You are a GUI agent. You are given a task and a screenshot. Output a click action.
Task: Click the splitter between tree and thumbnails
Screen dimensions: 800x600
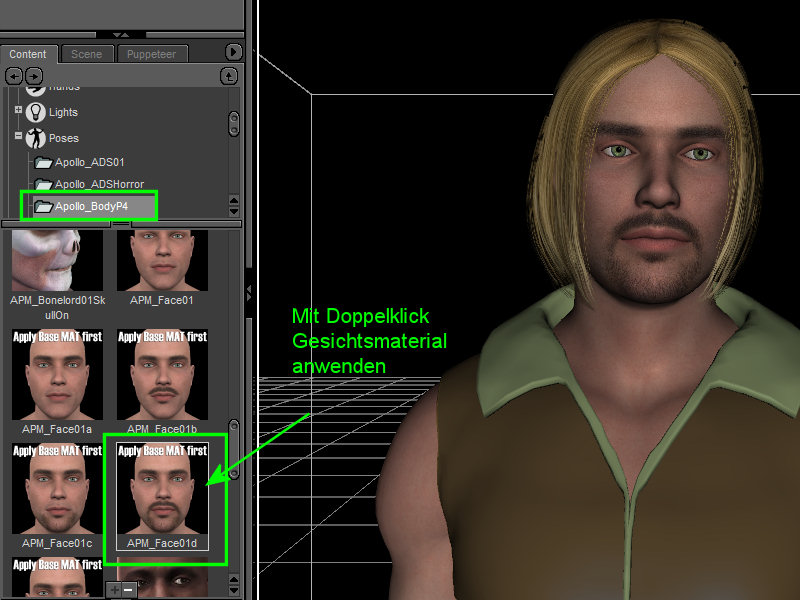(121, 223)
